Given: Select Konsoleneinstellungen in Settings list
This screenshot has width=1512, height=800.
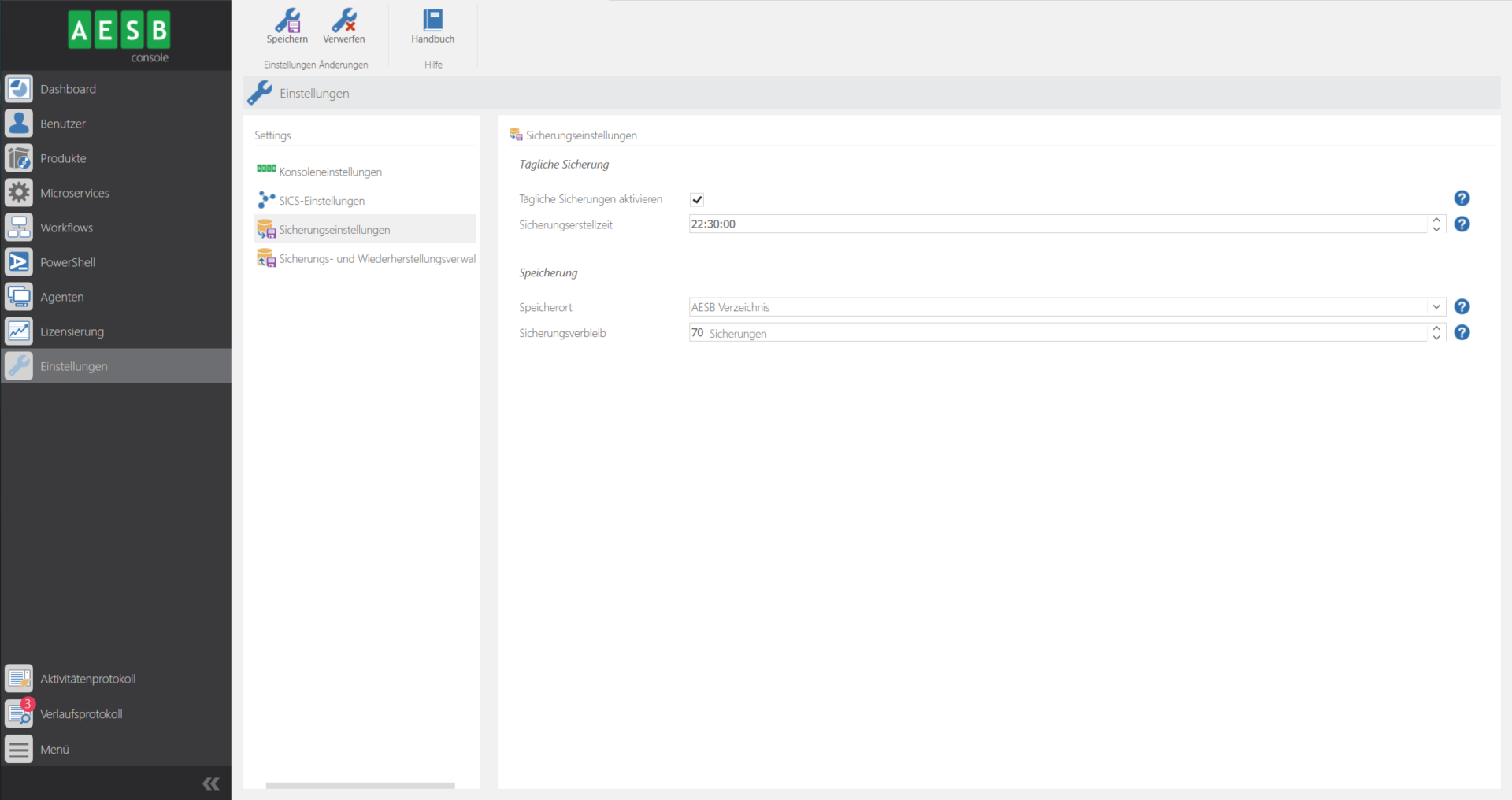Looking at the screenshot, I should [330, 172].
